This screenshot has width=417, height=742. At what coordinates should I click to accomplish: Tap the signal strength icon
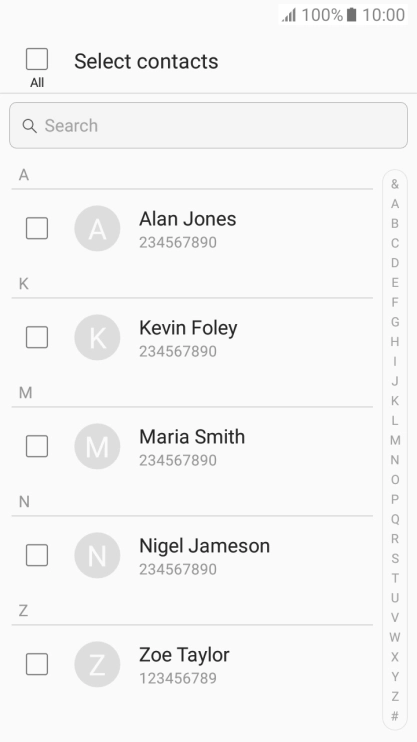289,16
